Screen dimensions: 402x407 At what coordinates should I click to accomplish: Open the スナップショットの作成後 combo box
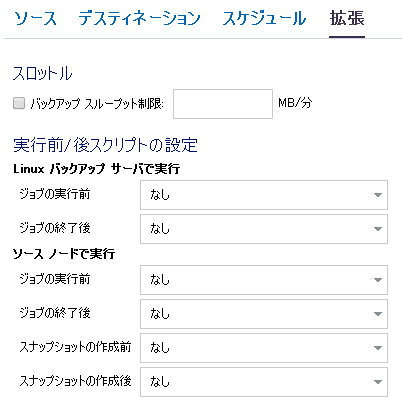(x=264, y=382)
